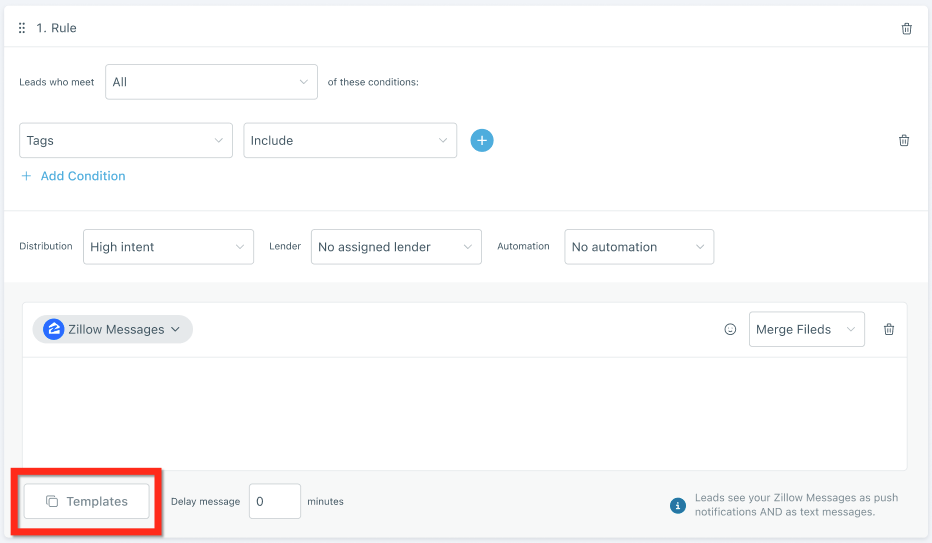Delete the Zillow message via trash icon
The image size is (932, 543).
[888, 330]
